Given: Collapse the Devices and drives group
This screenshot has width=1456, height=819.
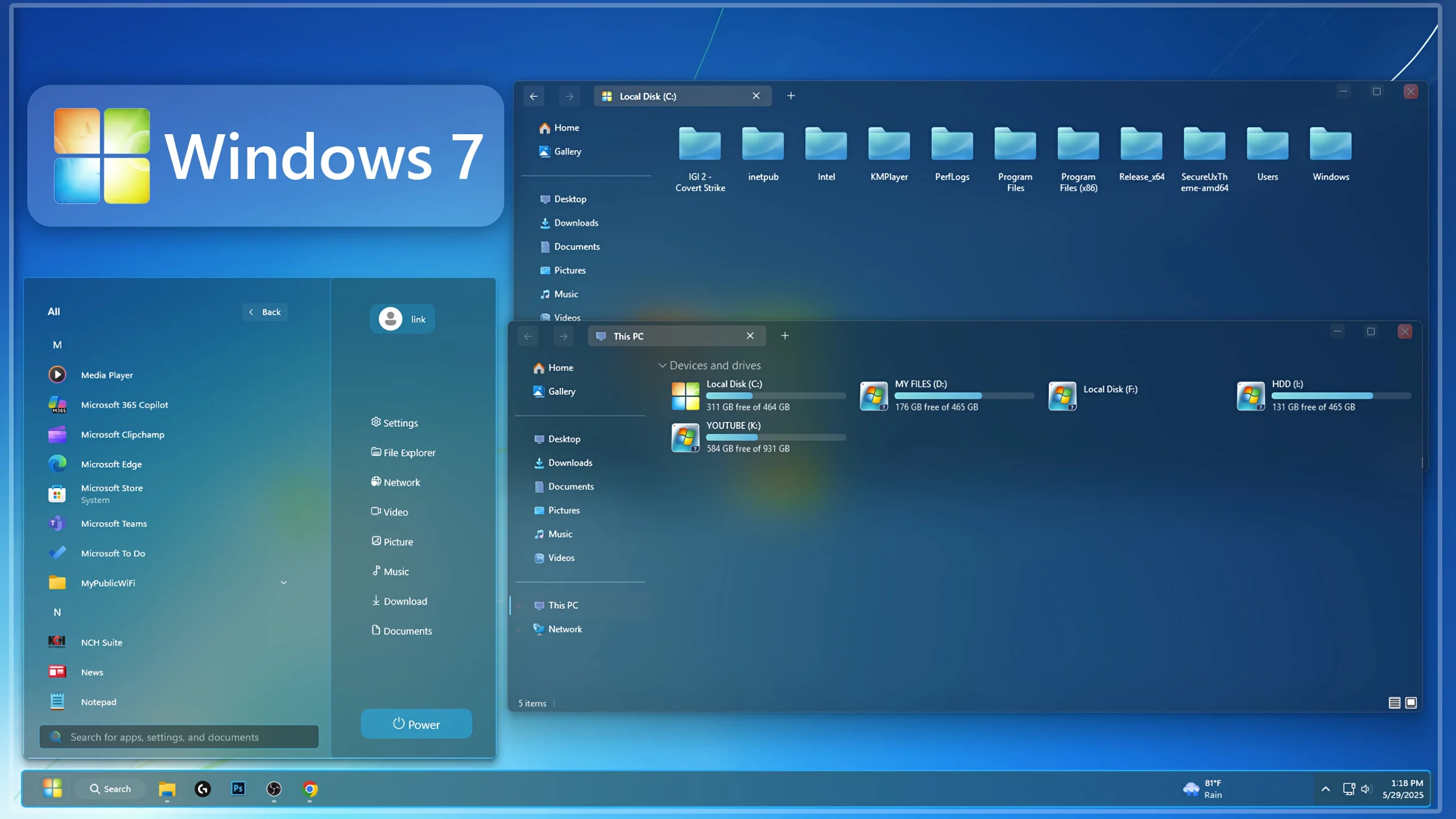Looking at the screenshot, I should pyautogui.click(x=662, y=365).
